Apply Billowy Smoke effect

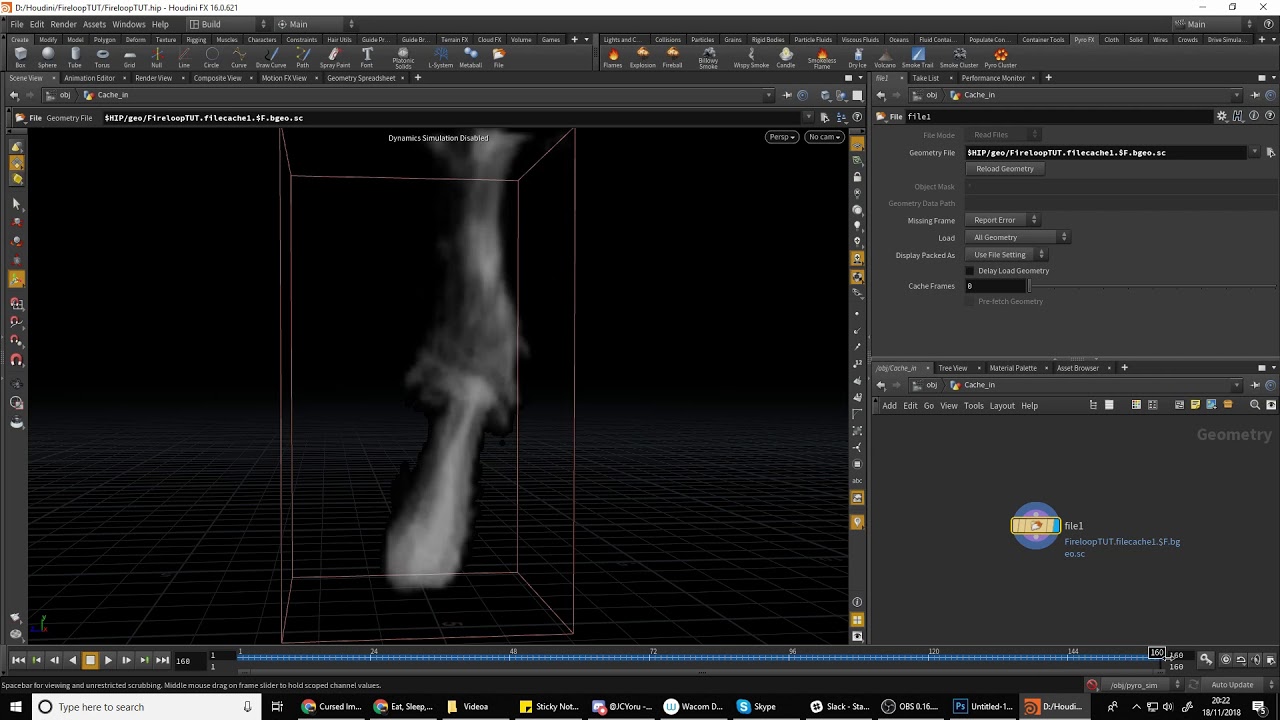pyautogui.click(x=708, y=59)
